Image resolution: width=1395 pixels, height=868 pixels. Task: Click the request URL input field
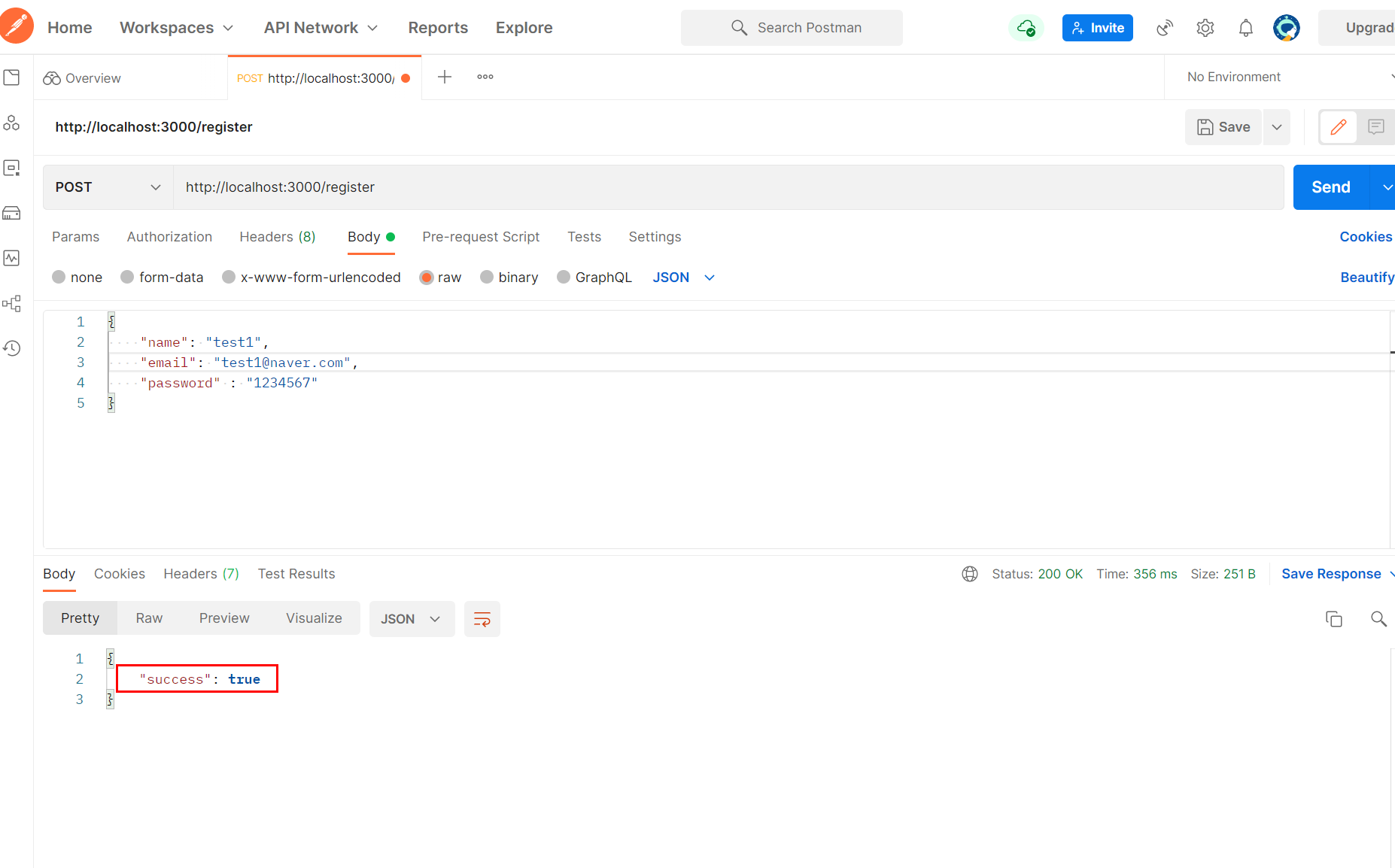tap(728, 187)
